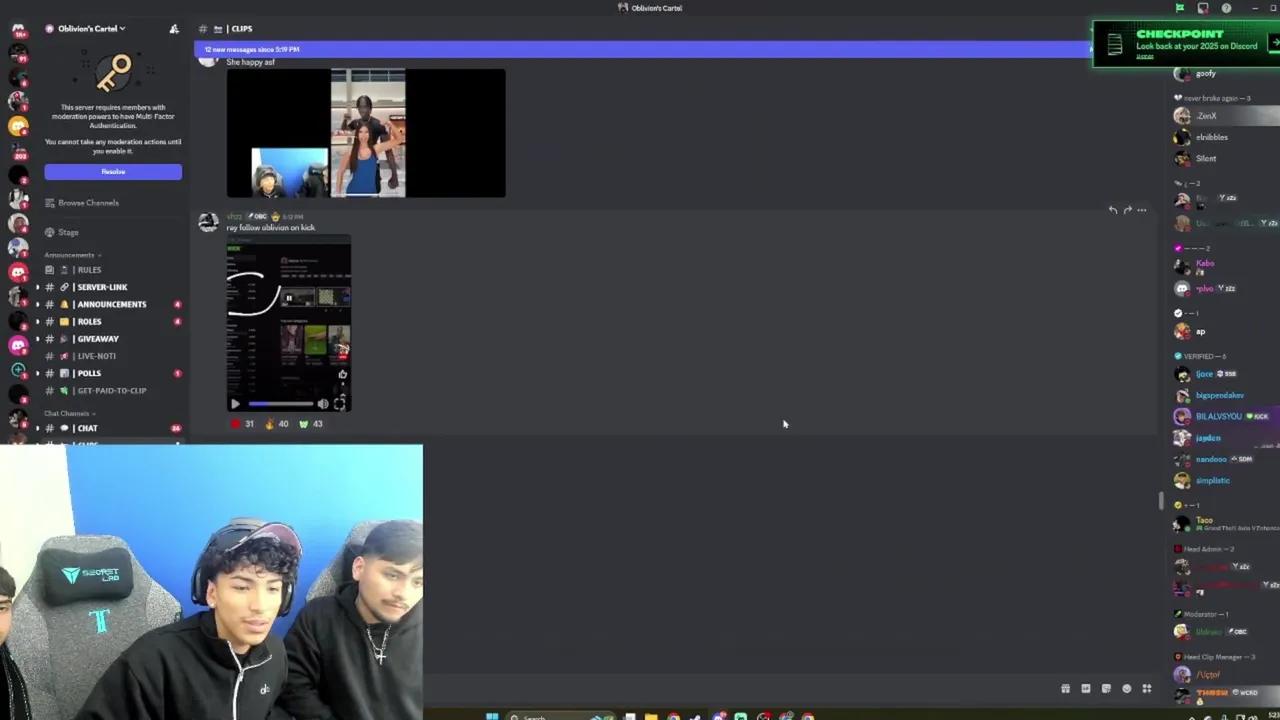
Task: Toggle the red circle reaction
Action: [x=235, y=423]
